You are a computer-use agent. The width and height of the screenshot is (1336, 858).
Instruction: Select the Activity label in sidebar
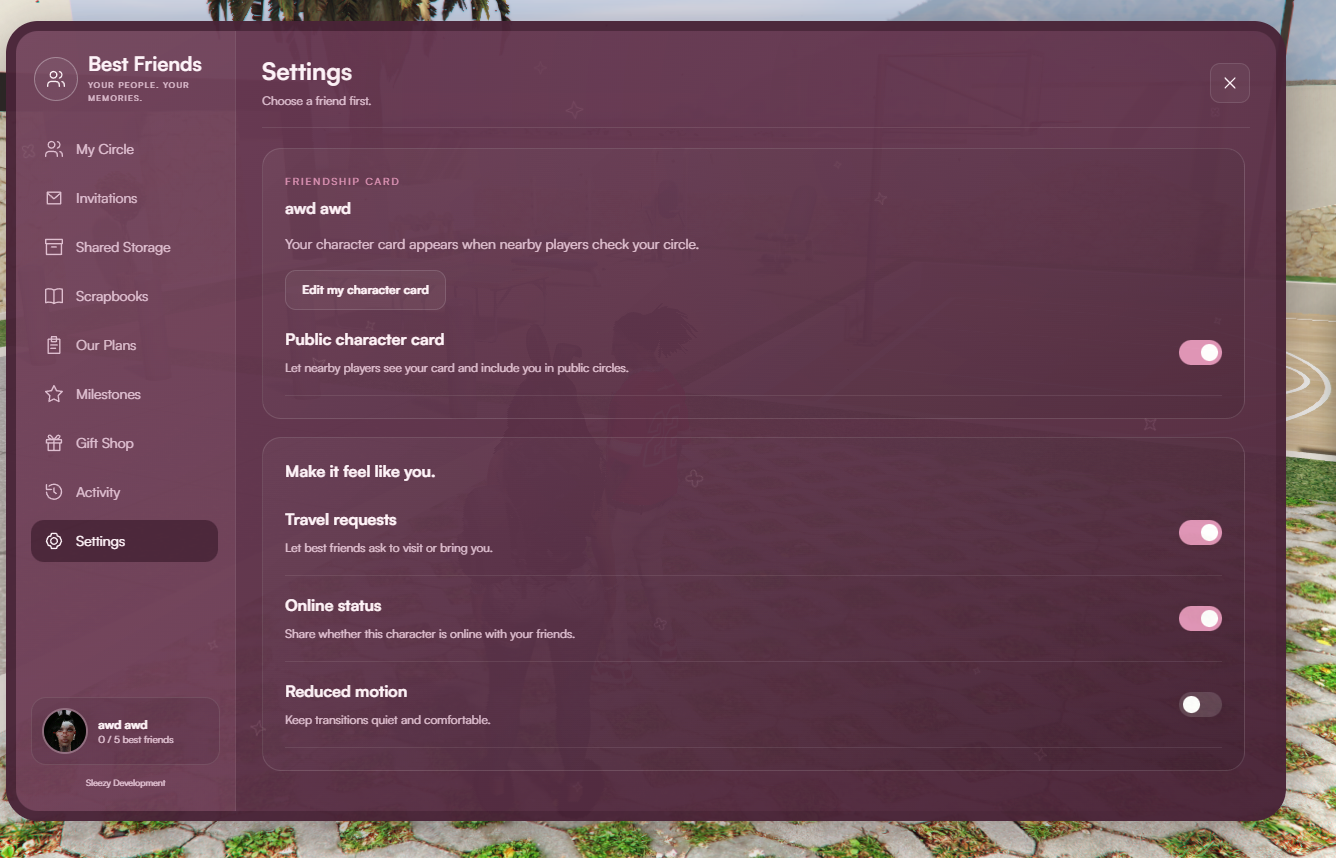click(x=98, y=492)
